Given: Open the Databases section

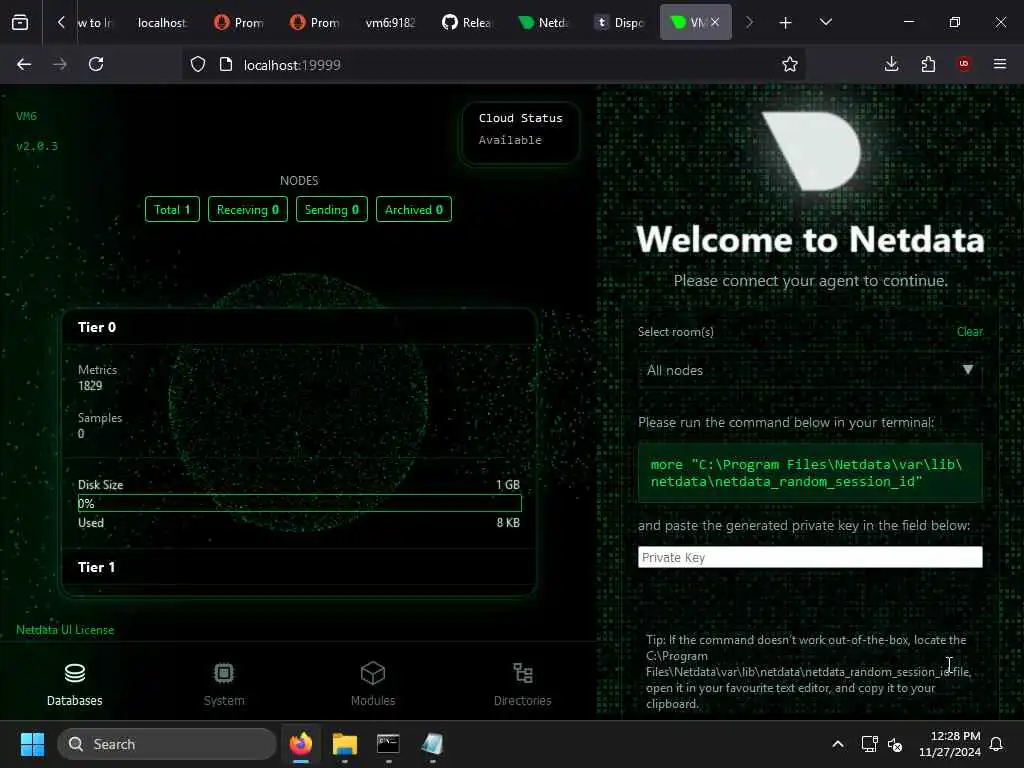Looking at the screenshot, I should click(x=74, y=684).
